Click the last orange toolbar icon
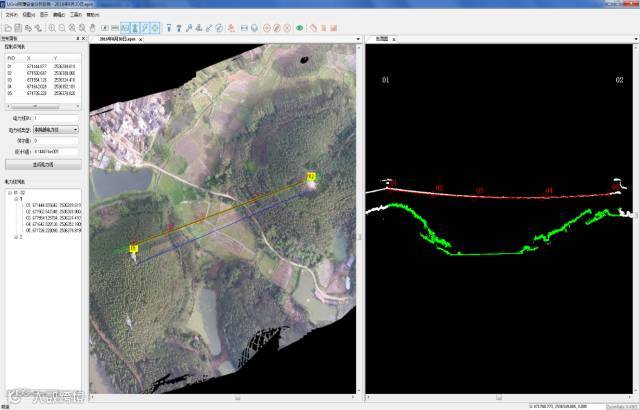Screen dimensions: 640x410 pyautogui.click(x=333, y=28)
